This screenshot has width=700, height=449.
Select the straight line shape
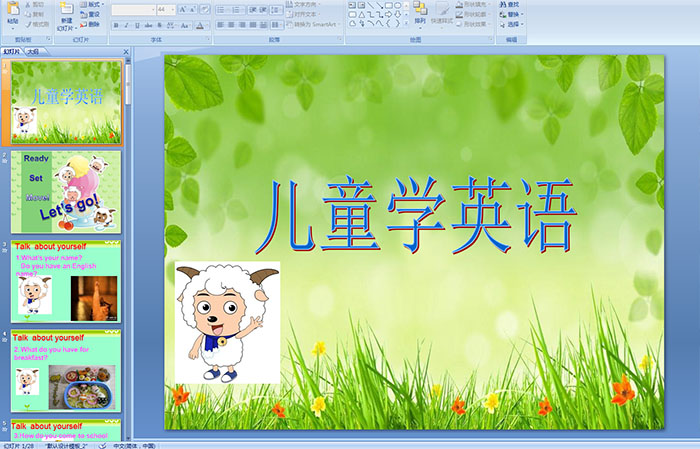point(371,5)
